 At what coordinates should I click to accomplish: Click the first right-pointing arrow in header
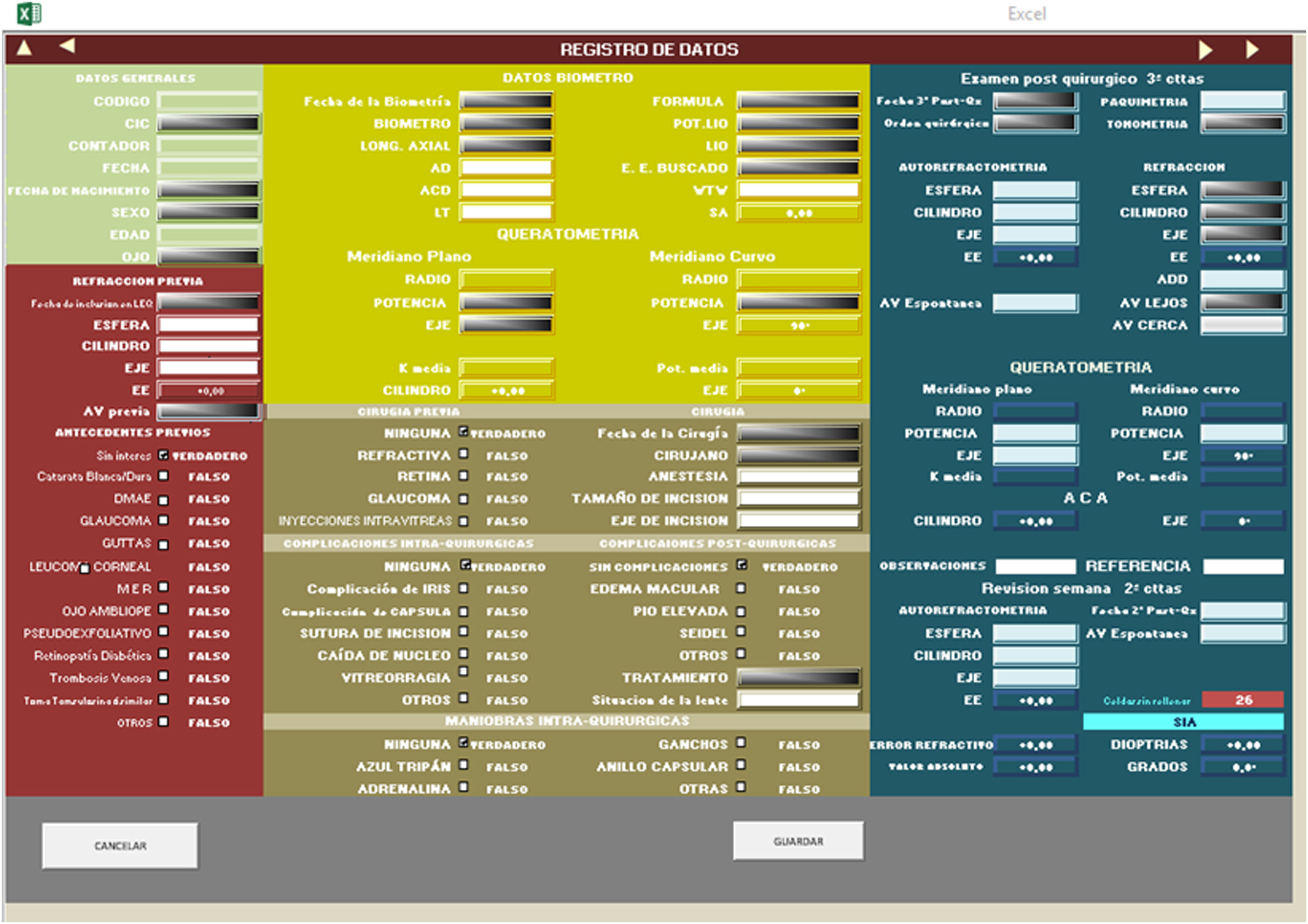click(x=1205, y=50)
